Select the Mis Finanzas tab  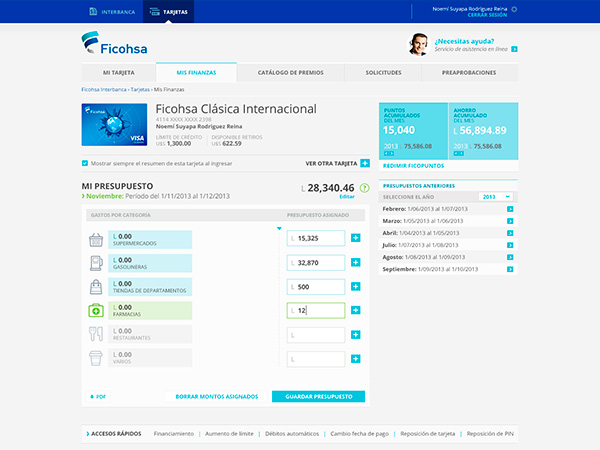coord(196,72)
